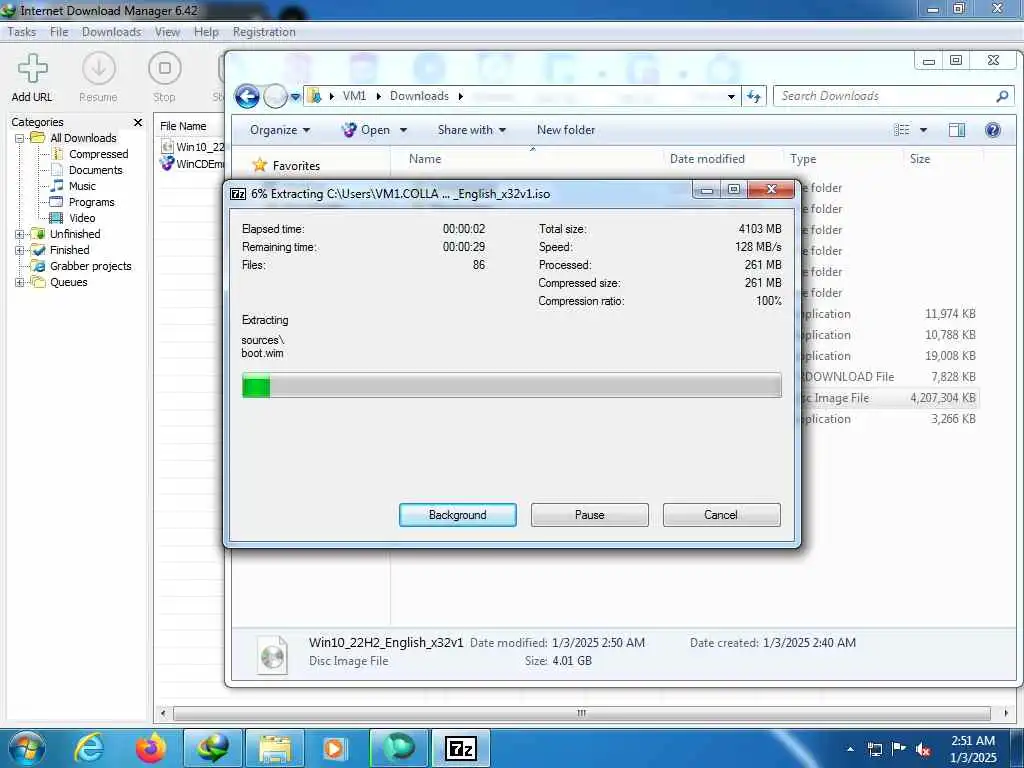Click Open in Explorer toolbar
The height and width of the screenshot is (768, 1024).
(x=367, y=130)
